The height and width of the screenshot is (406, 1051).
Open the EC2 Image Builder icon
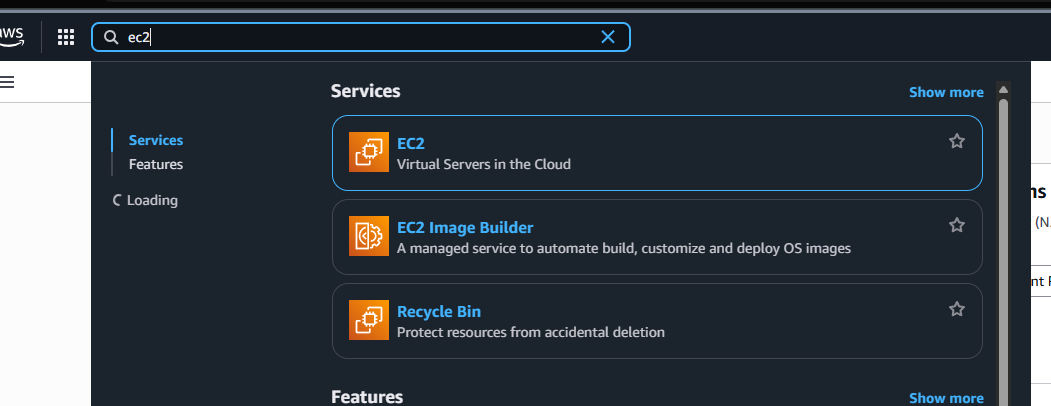click(369, 236)
